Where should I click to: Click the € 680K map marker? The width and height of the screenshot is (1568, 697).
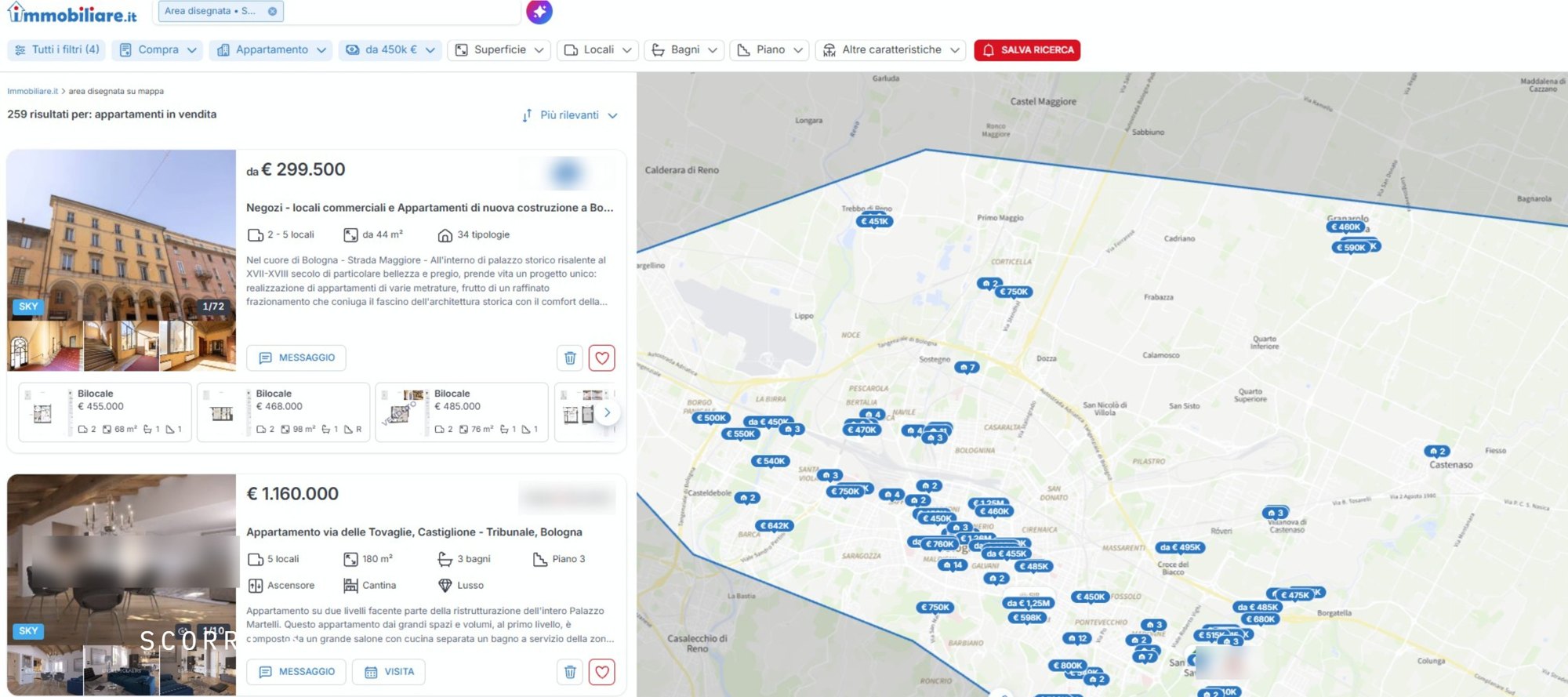[x=1260, y=619]
